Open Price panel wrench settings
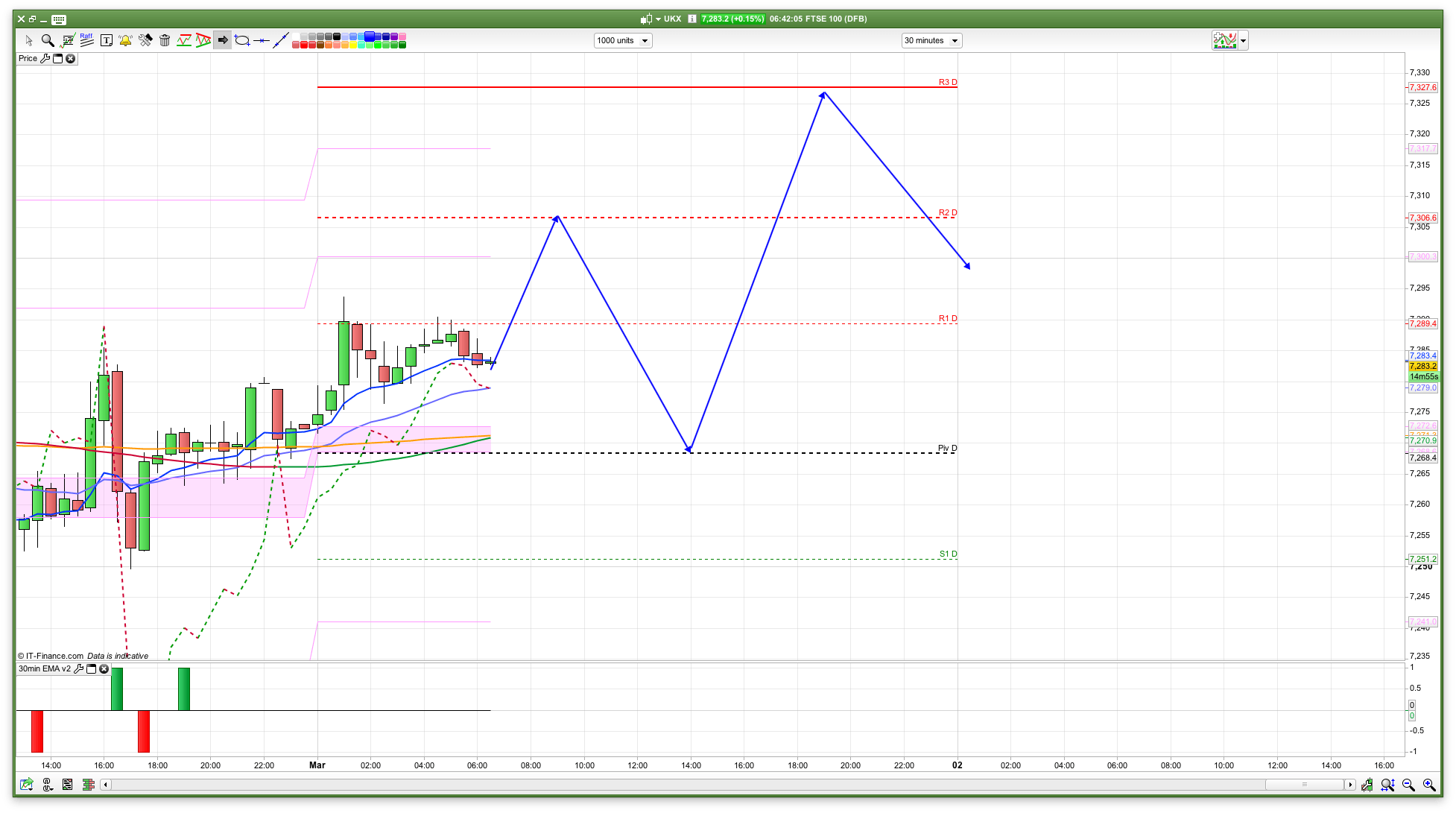The image size is (1456, 813). click(45, 58)
